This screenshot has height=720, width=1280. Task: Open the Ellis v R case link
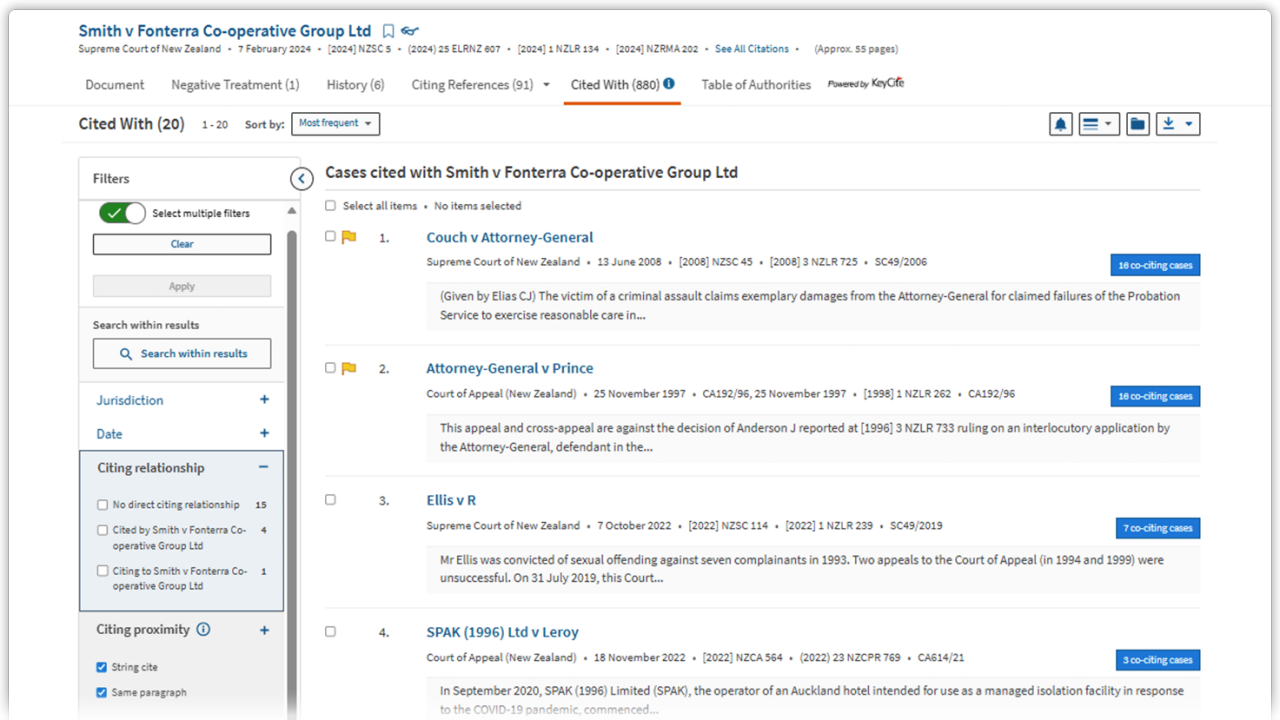[451, 500]
